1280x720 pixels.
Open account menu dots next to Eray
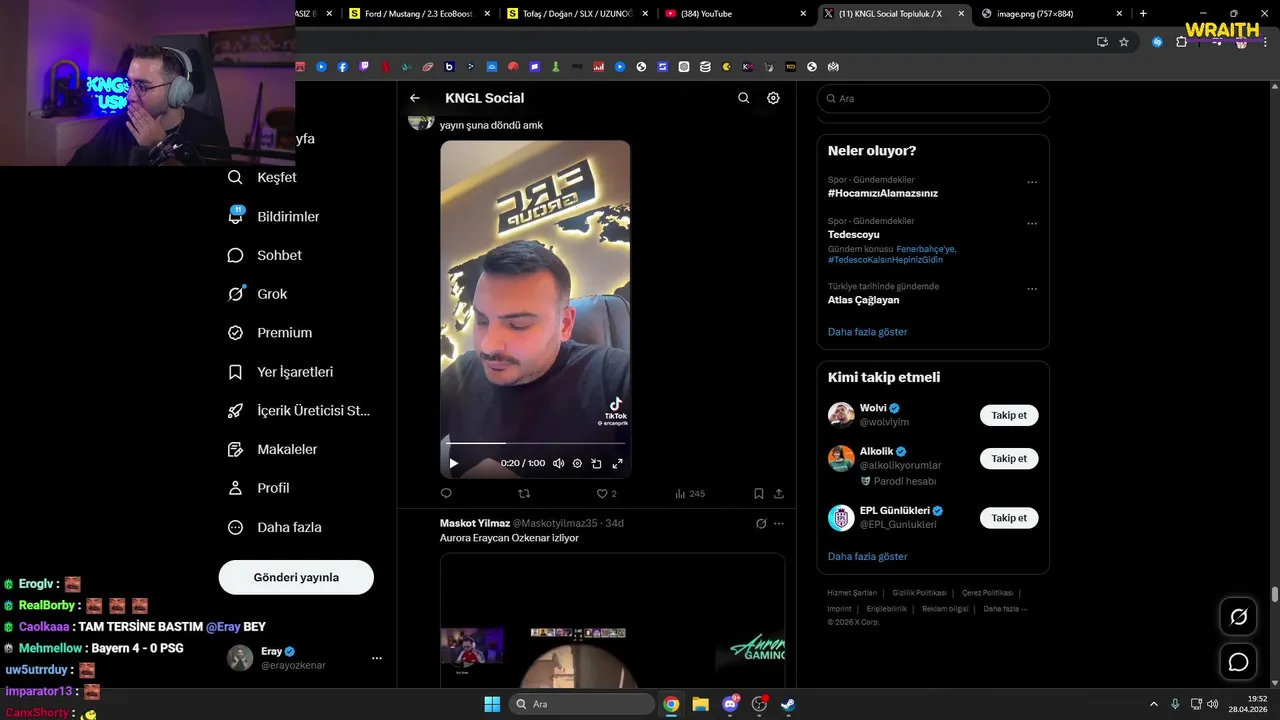pyautogui.click(x=377, y=658)
